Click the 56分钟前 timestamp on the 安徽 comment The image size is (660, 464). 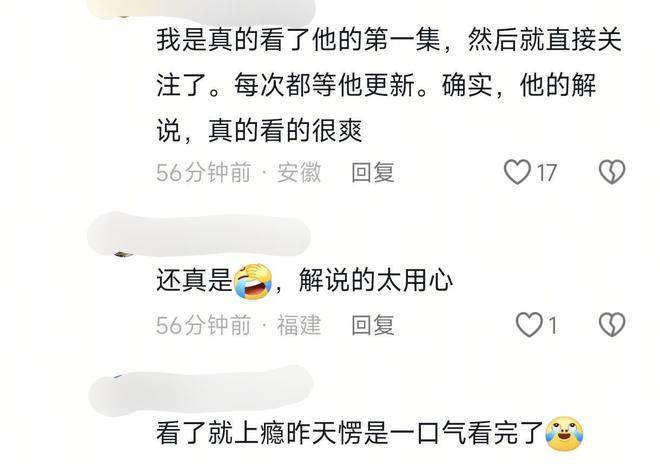pos(203,173)
